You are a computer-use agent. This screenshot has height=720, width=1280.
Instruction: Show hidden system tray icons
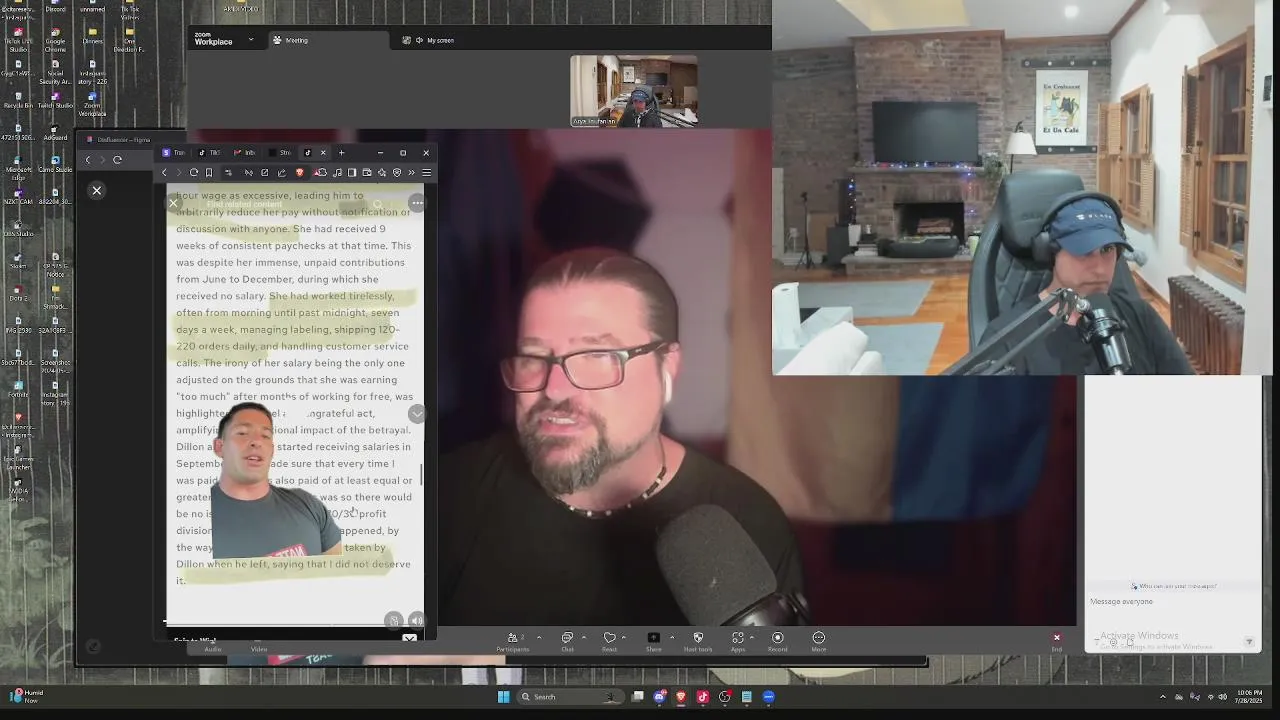[x=1162, y=697]
